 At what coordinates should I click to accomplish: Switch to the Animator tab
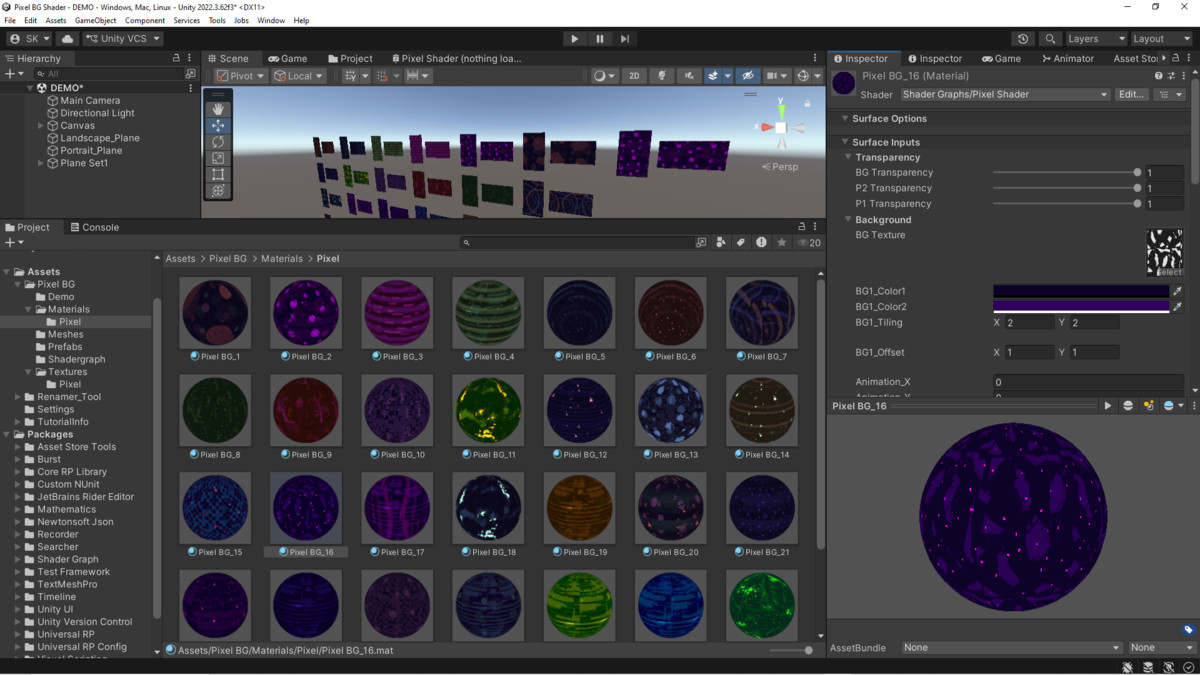point(1067,58)
